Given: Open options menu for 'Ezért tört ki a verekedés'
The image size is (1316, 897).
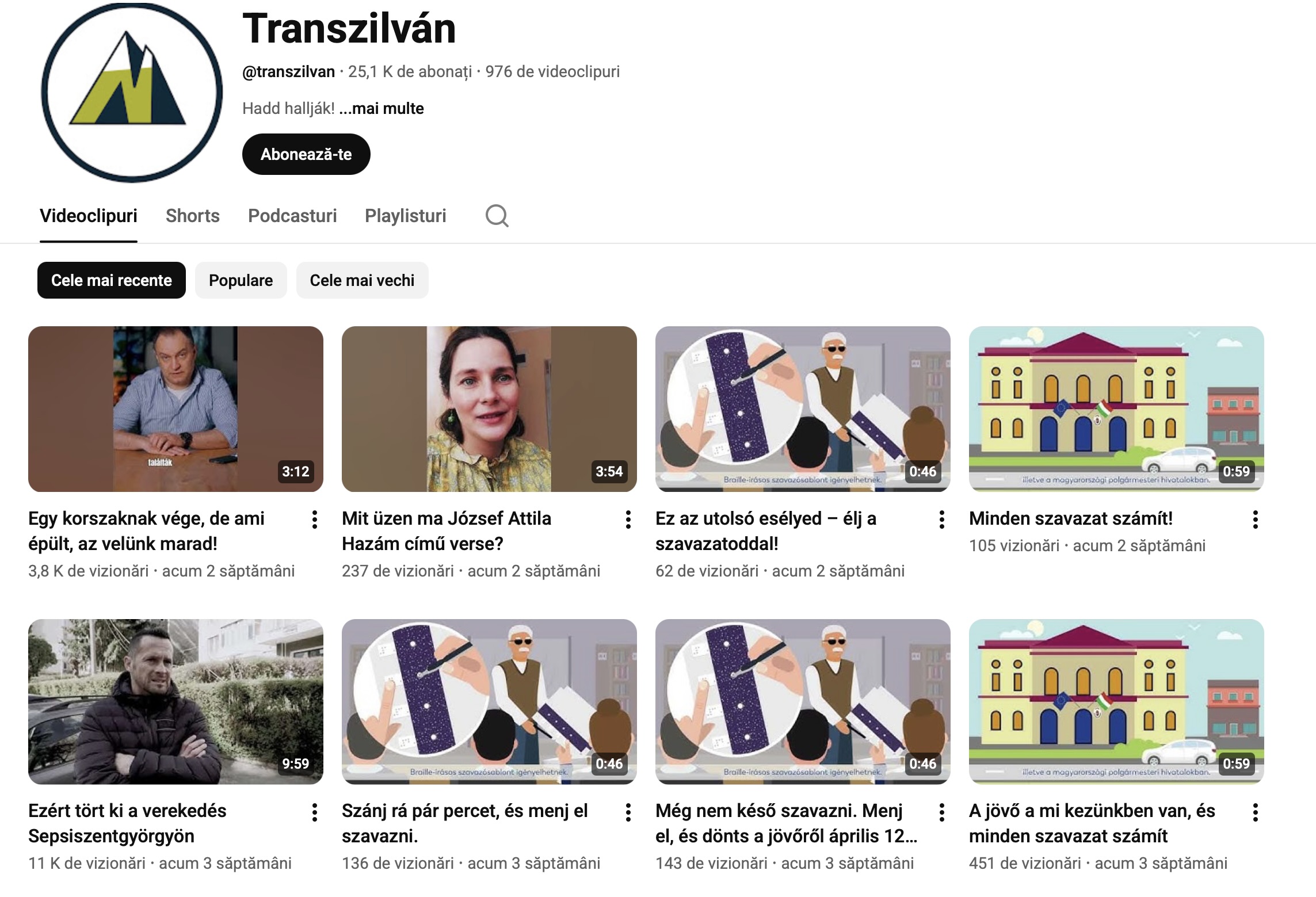Looking at the screenshot, I should pos(315,812).
